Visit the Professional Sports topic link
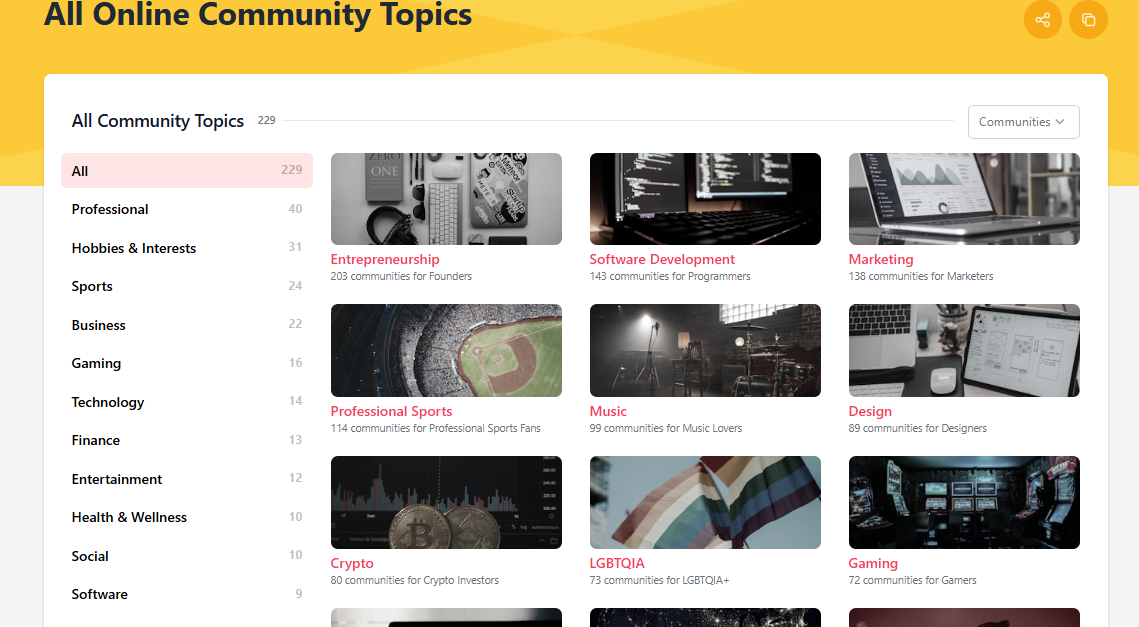1139x627 pixels. pyautogui.click(x=391, y=411)
